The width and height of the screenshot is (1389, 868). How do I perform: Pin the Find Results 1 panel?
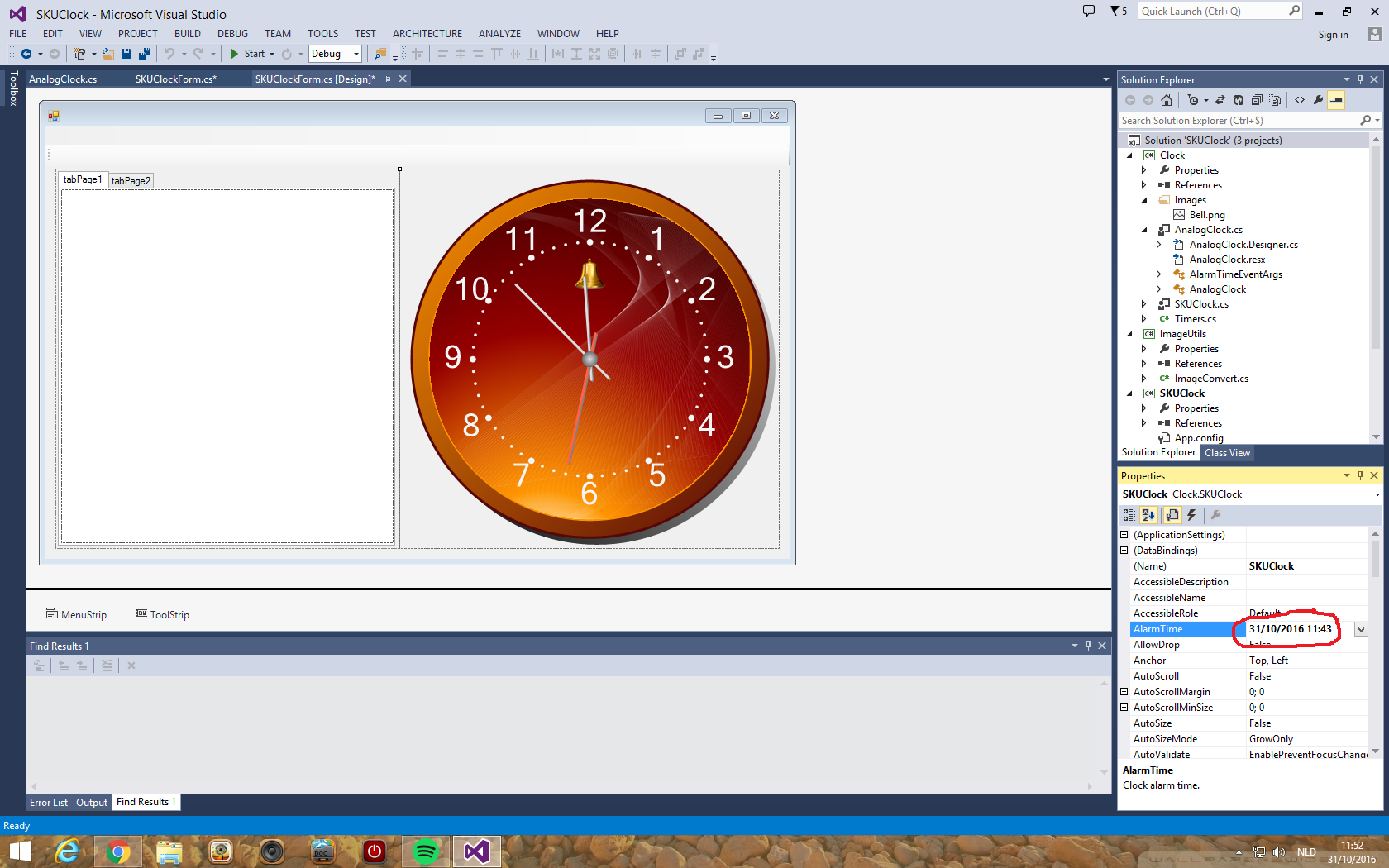[1088, 646]
